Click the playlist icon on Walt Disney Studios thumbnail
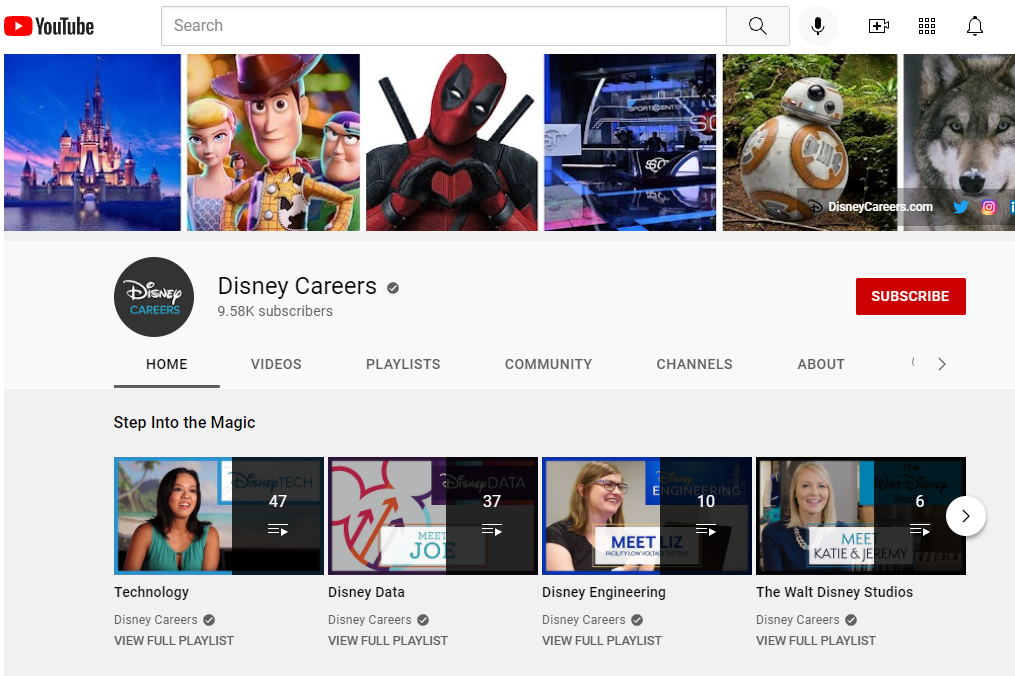The width and height of the screenshot is (1015, 676). click(920, 530)
